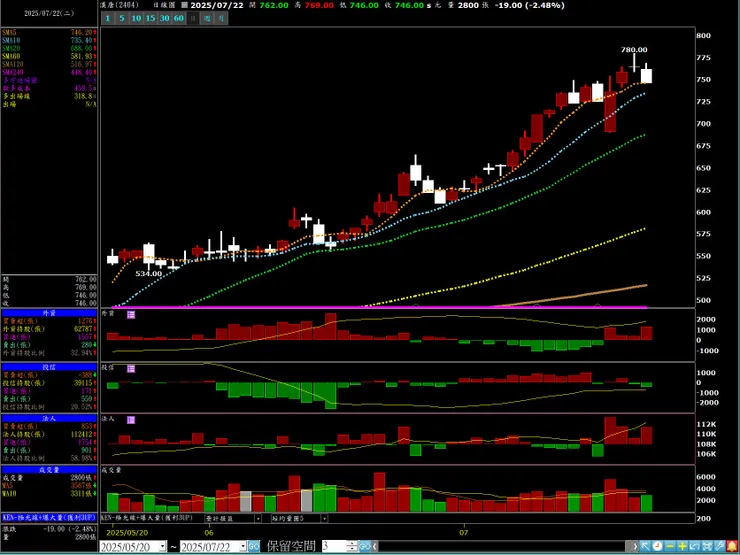Viewport: 740px width, 555px height.
Task: Click the scrollbar left arrow
Action: [375, 547]
